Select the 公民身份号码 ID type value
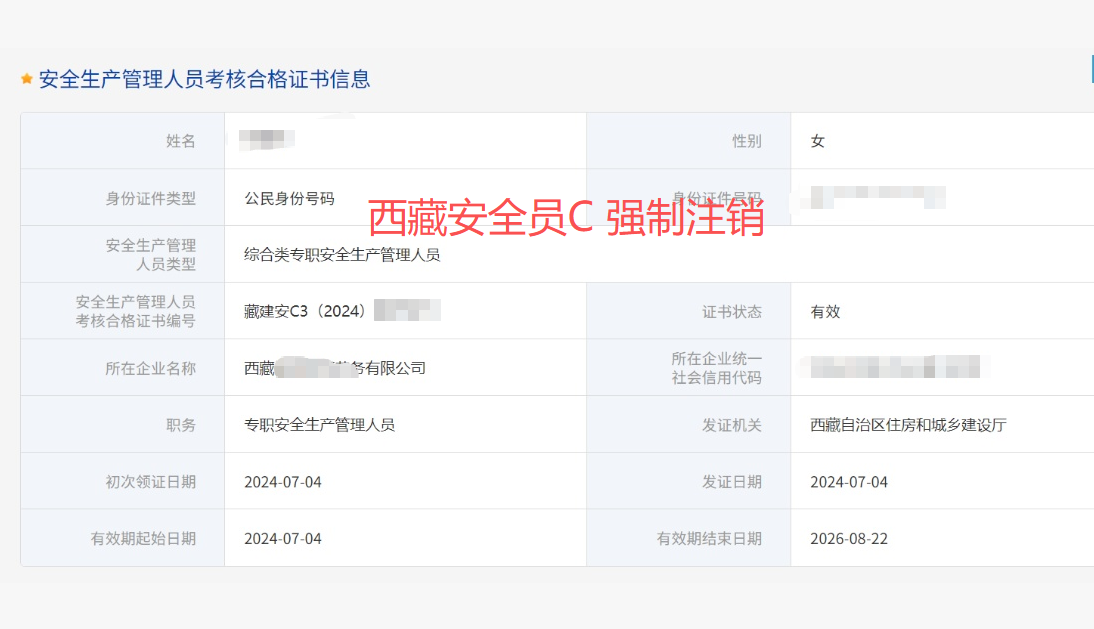Viewport: 1094px width, 629px height. click(x=289, y=198)
